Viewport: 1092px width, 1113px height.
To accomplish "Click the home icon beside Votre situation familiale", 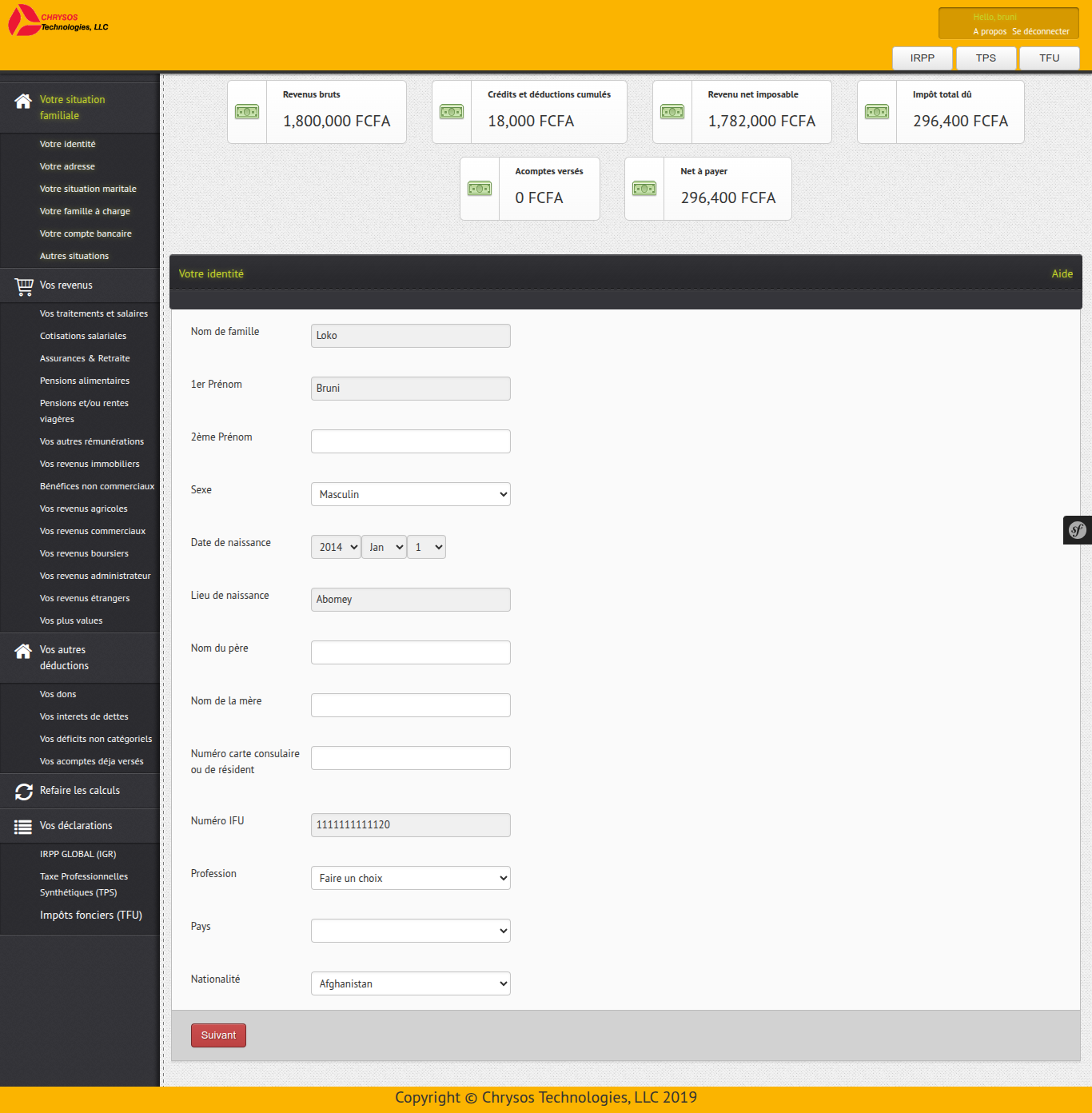I will pos(23,101).
